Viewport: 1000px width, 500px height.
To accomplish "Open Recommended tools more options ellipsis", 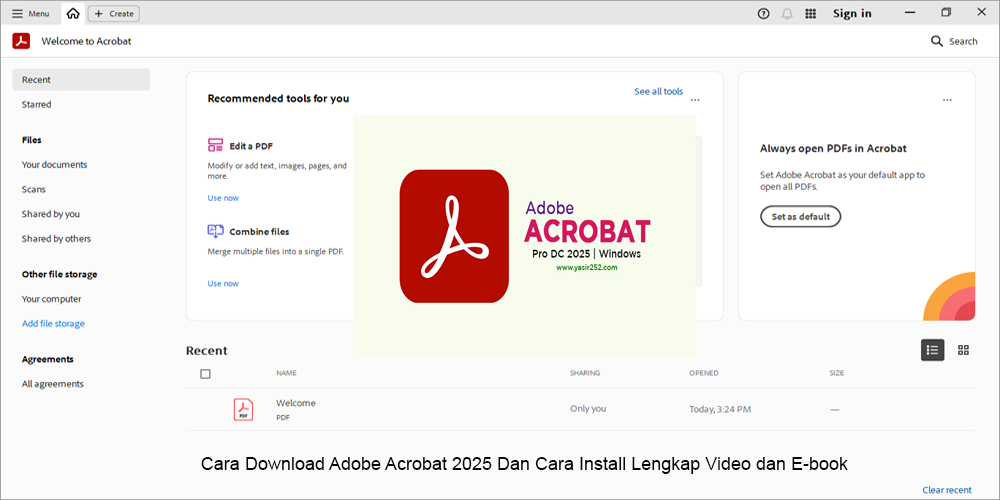I will pyautogui.click(x=695, y=100).
